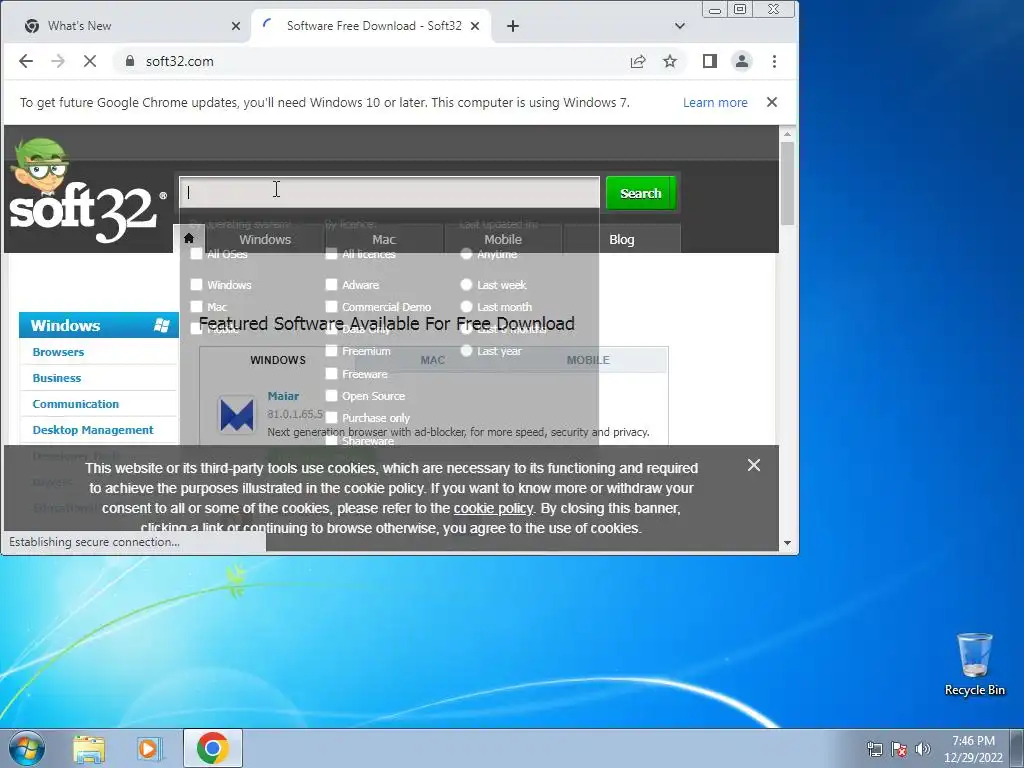1024x768 pixels.
Task: Open the Maiar software title link
Action: (x=283, y=396)
